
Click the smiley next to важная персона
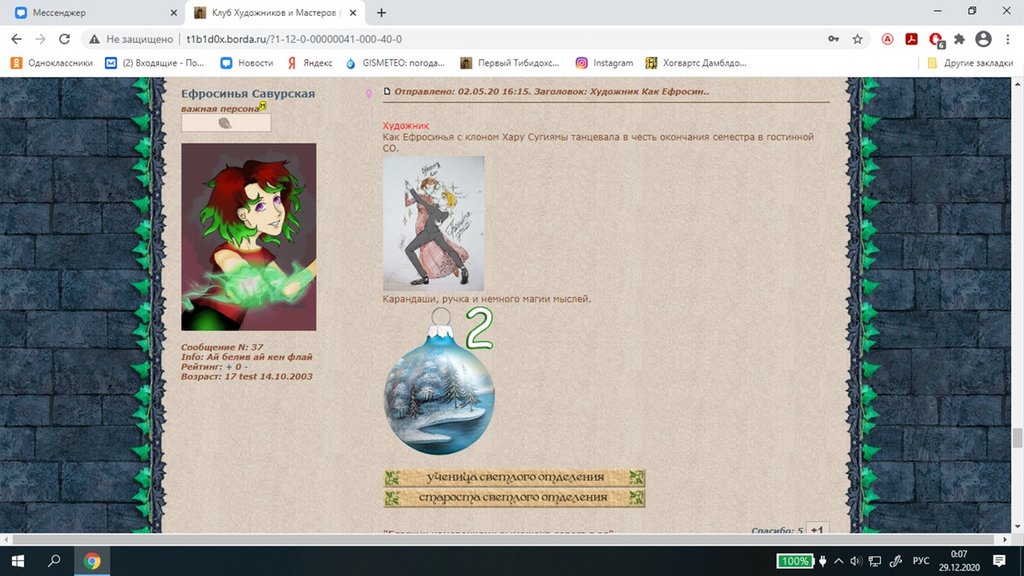[x=263, y=105]
